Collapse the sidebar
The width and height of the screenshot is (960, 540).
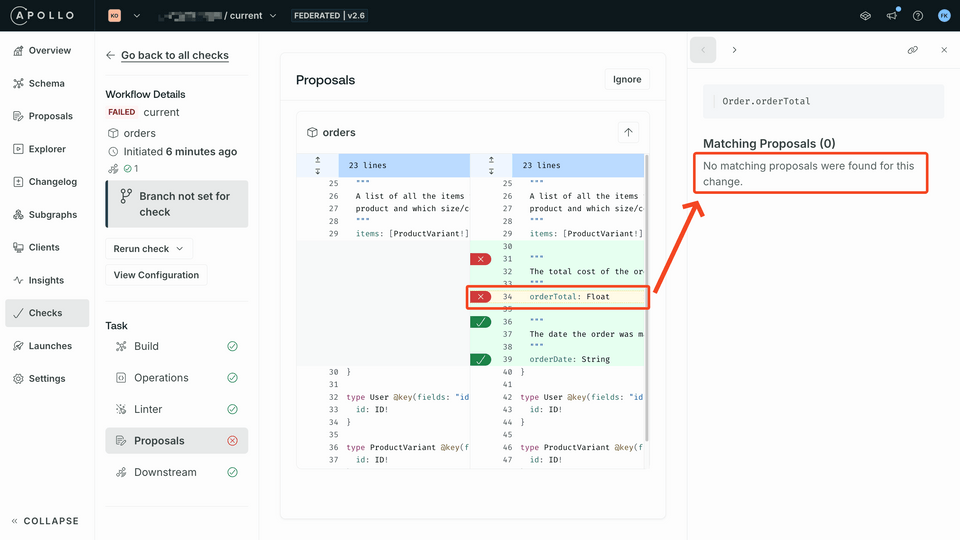tap(45, 521)
